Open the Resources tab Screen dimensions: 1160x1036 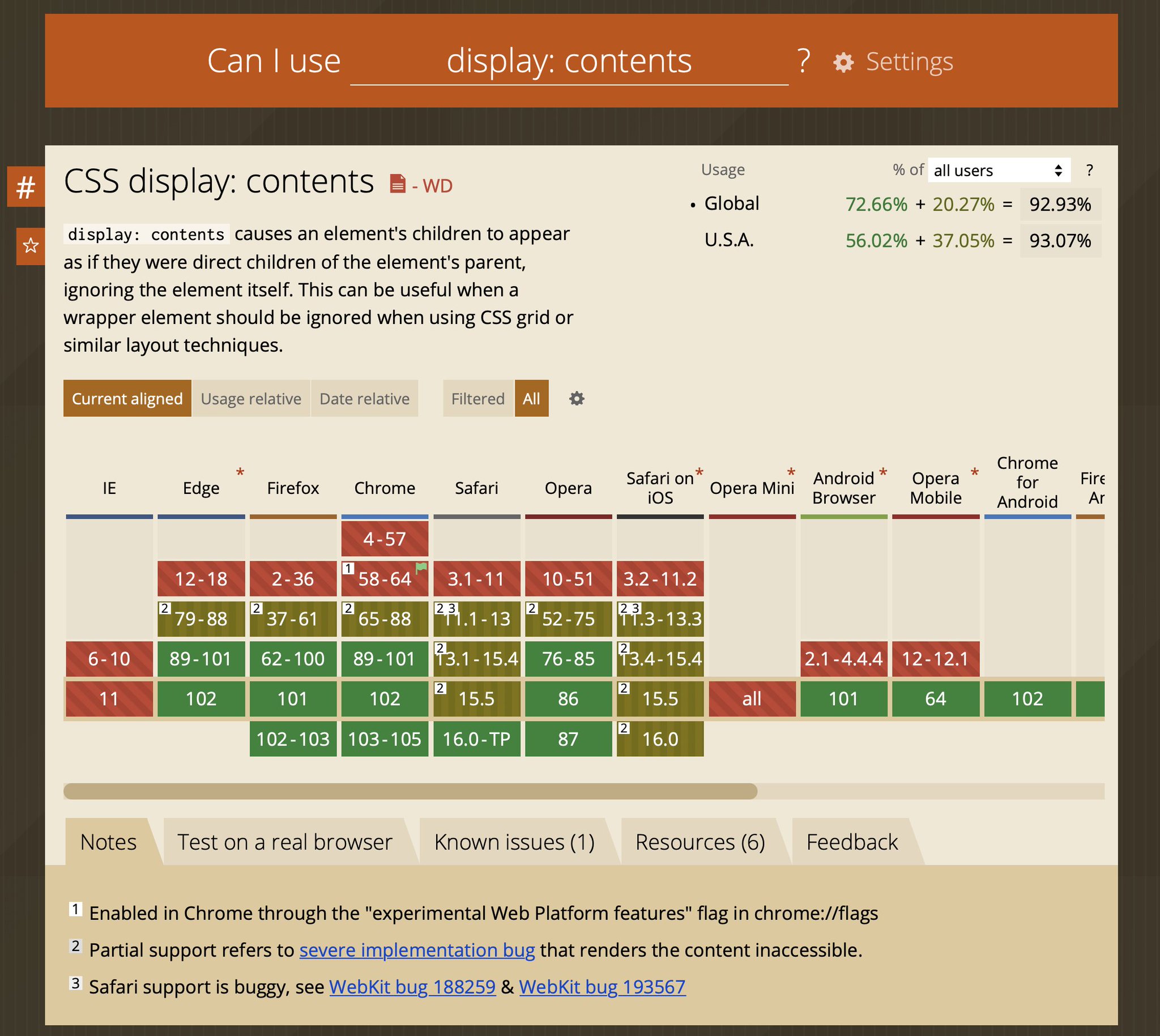tap(700, 841)
